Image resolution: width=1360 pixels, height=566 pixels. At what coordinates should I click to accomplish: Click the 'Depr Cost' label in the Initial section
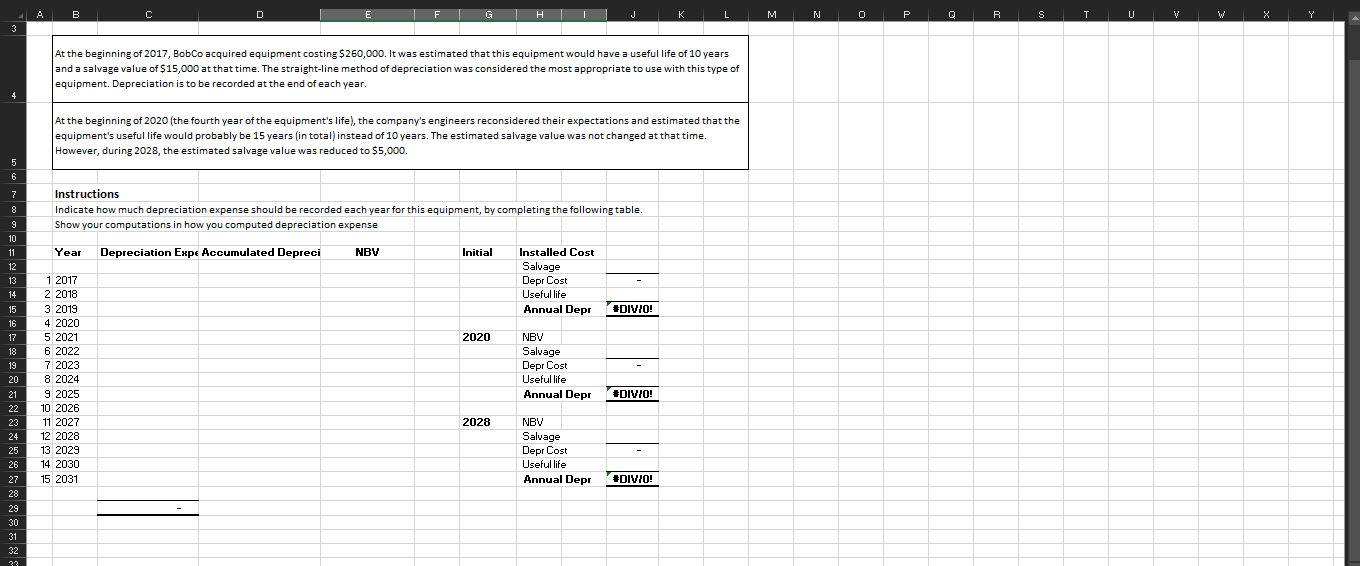(x=545, y=280)
